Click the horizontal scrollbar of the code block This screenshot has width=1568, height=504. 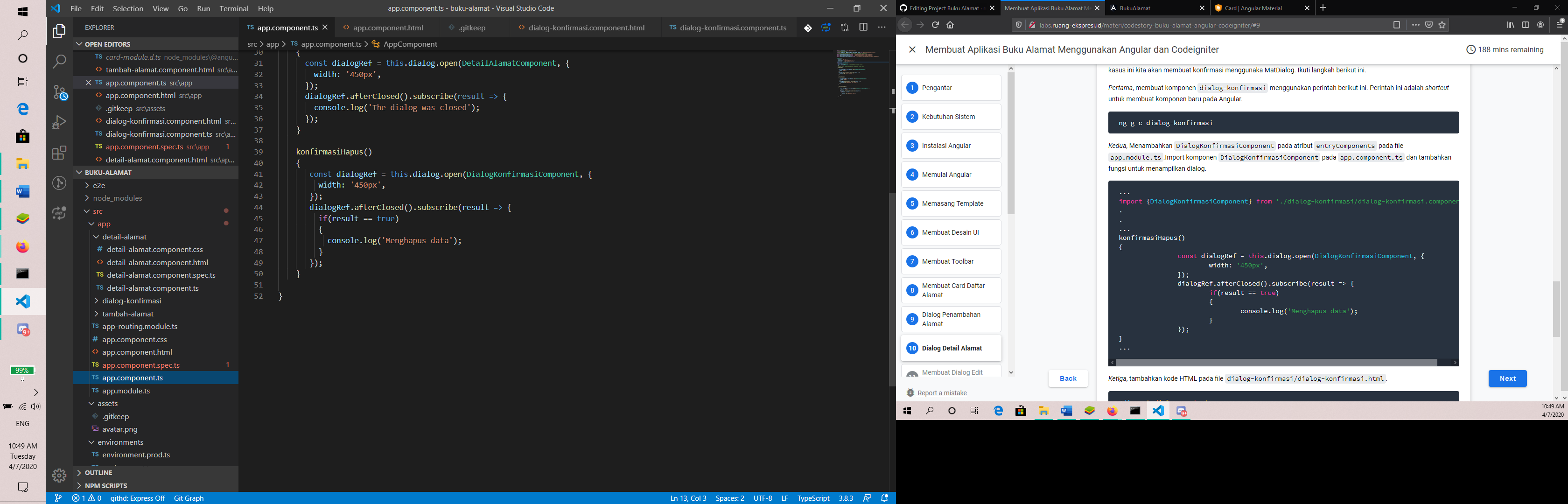[x=1277, y=362]
